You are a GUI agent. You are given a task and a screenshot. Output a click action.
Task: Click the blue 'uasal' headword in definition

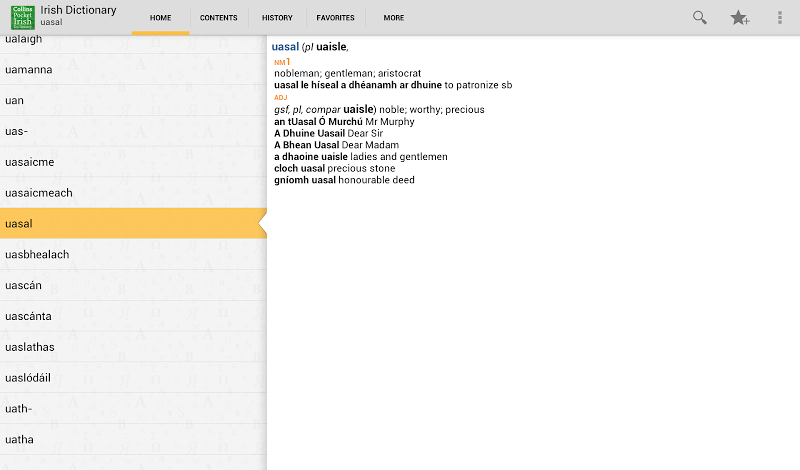285,47
